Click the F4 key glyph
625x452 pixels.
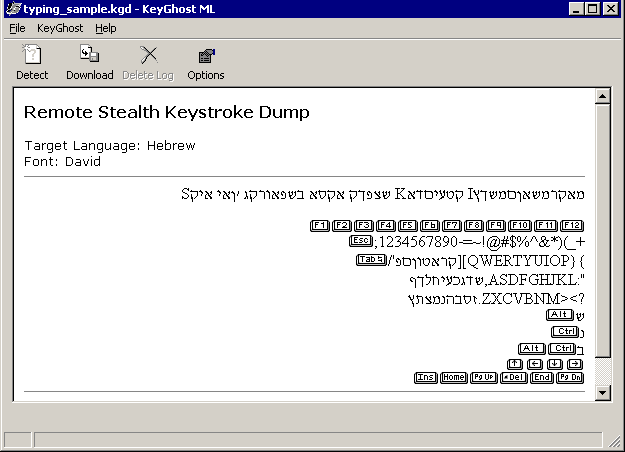point(385,226)
